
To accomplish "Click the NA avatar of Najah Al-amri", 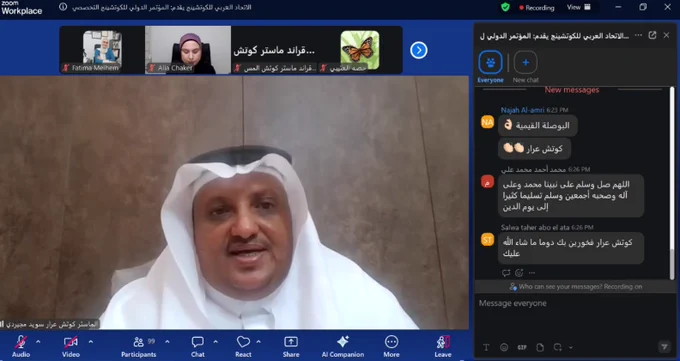I will tap(487, 122).
